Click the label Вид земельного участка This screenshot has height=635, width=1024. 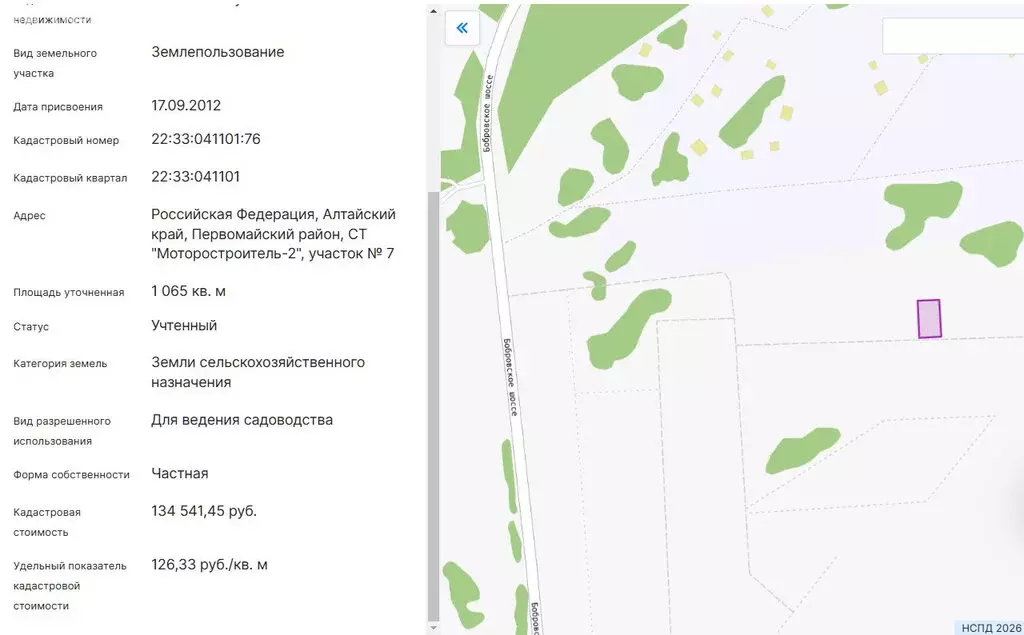pyautogui.click(x=55, y=63)
